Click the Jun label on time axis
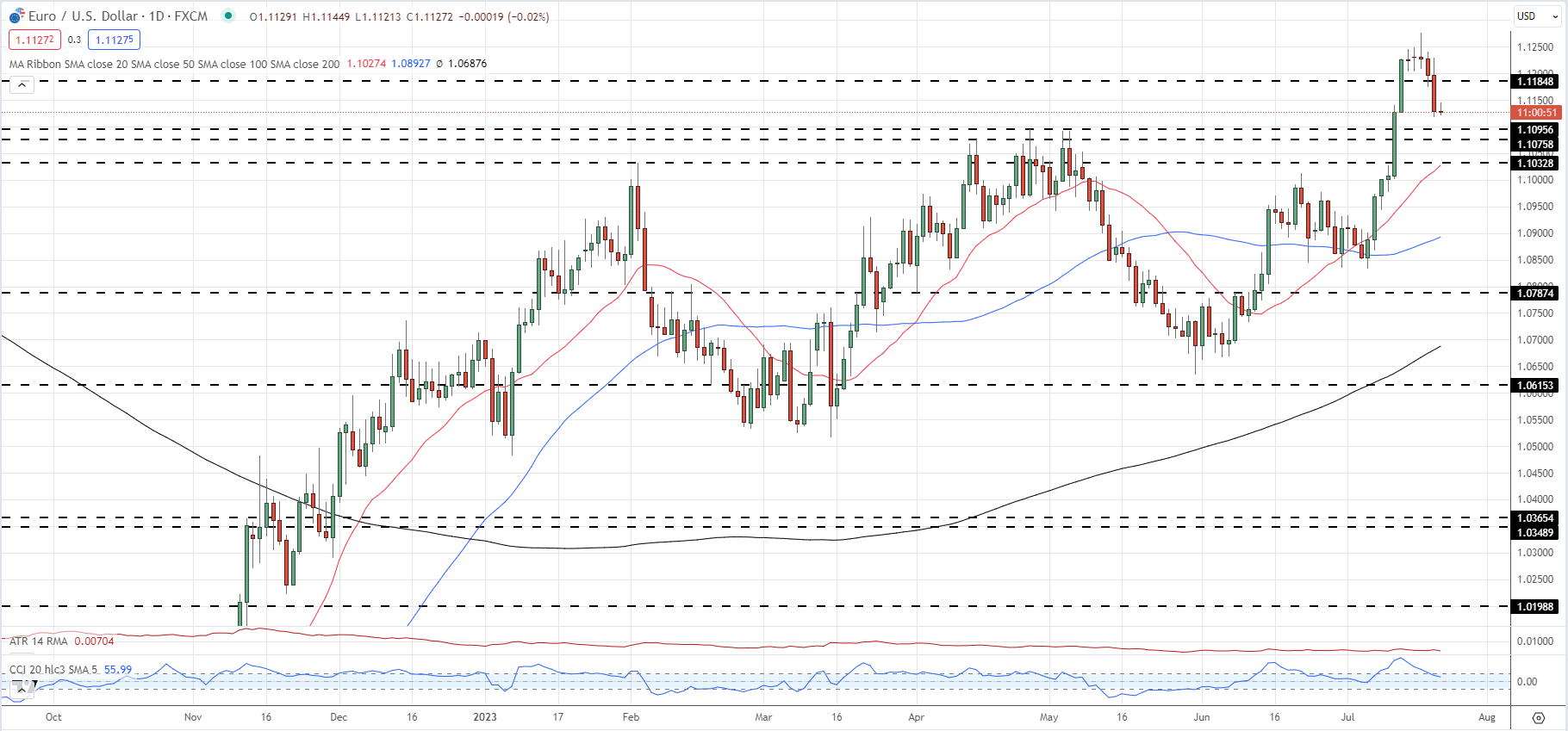Screen dimensions: 1568x731 [x=1201, y=717]
